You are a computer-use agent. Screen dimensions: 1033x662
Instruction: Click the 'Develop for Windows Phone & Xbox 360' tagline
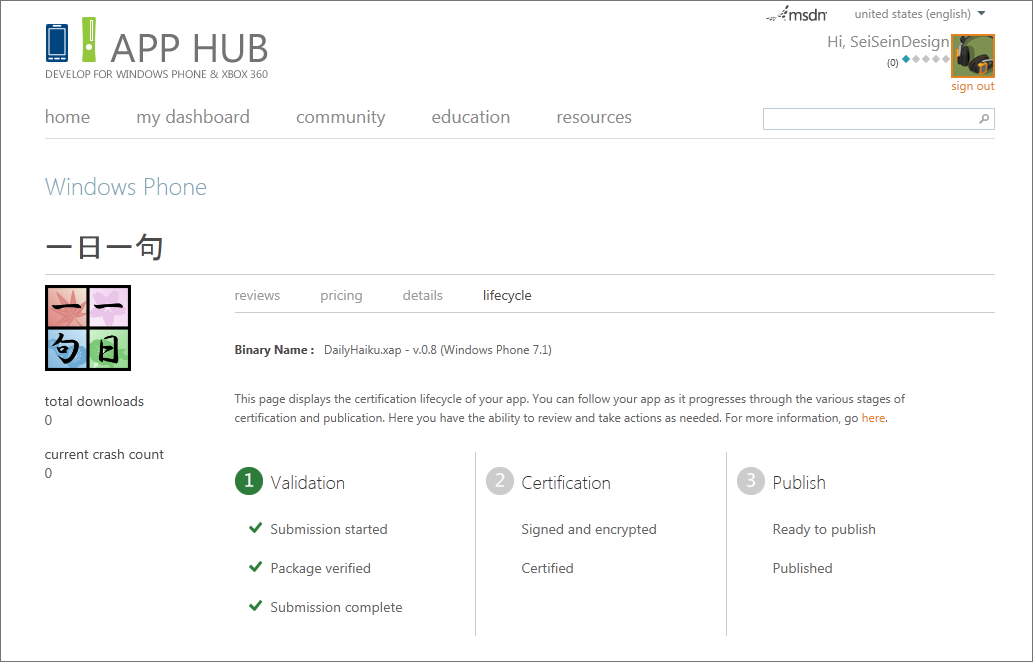157,74
